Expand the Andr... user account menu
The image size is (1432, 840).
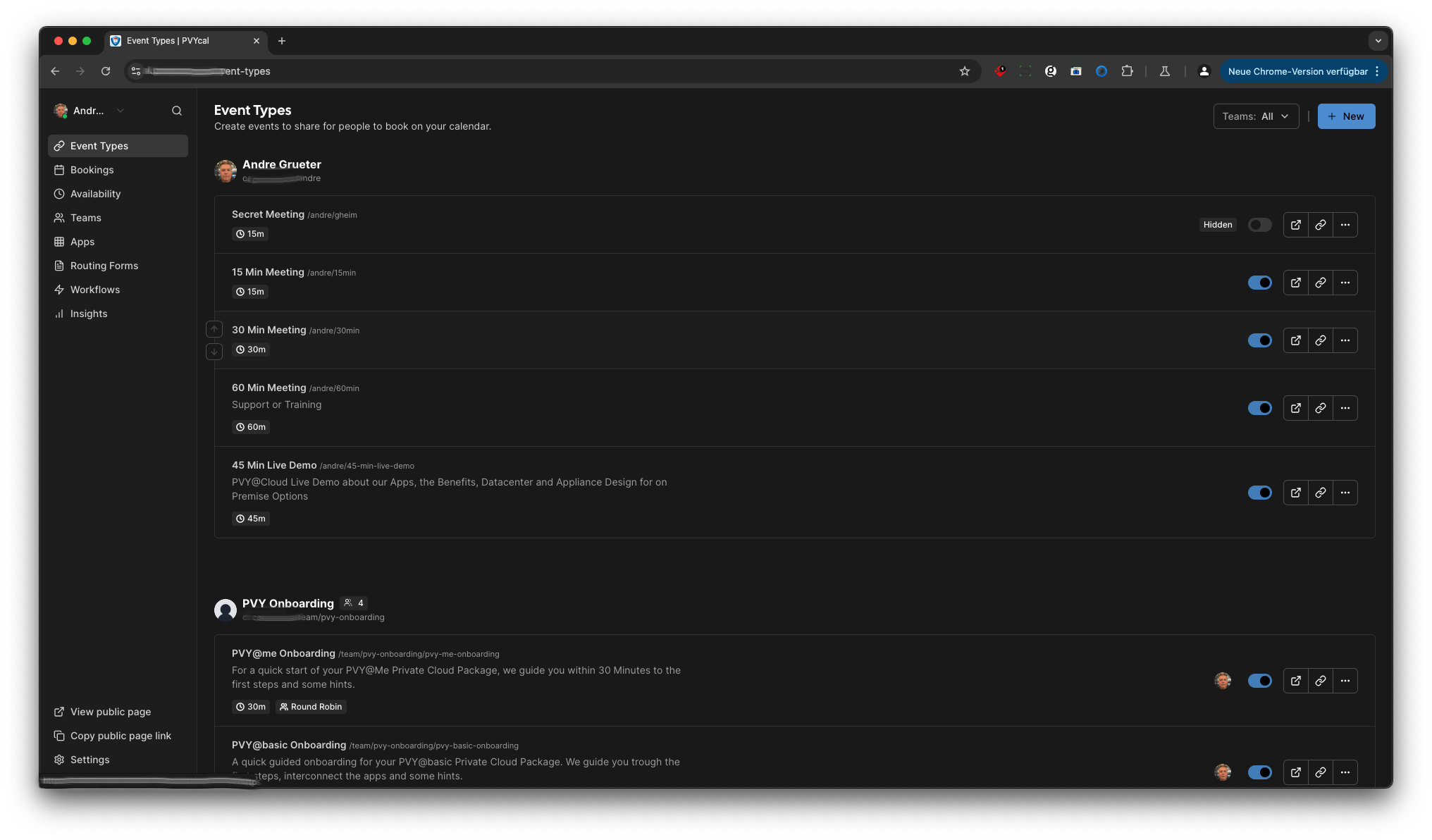click(89, 111)
